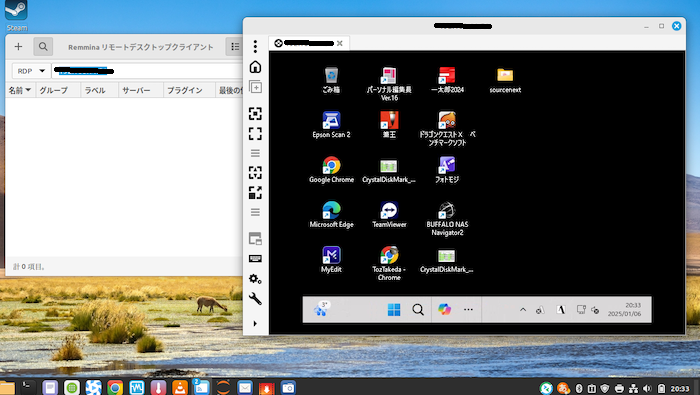Go to Remmina home from connection sidebar
This screenshot has width=700, height=395.
tap(255, 67)
